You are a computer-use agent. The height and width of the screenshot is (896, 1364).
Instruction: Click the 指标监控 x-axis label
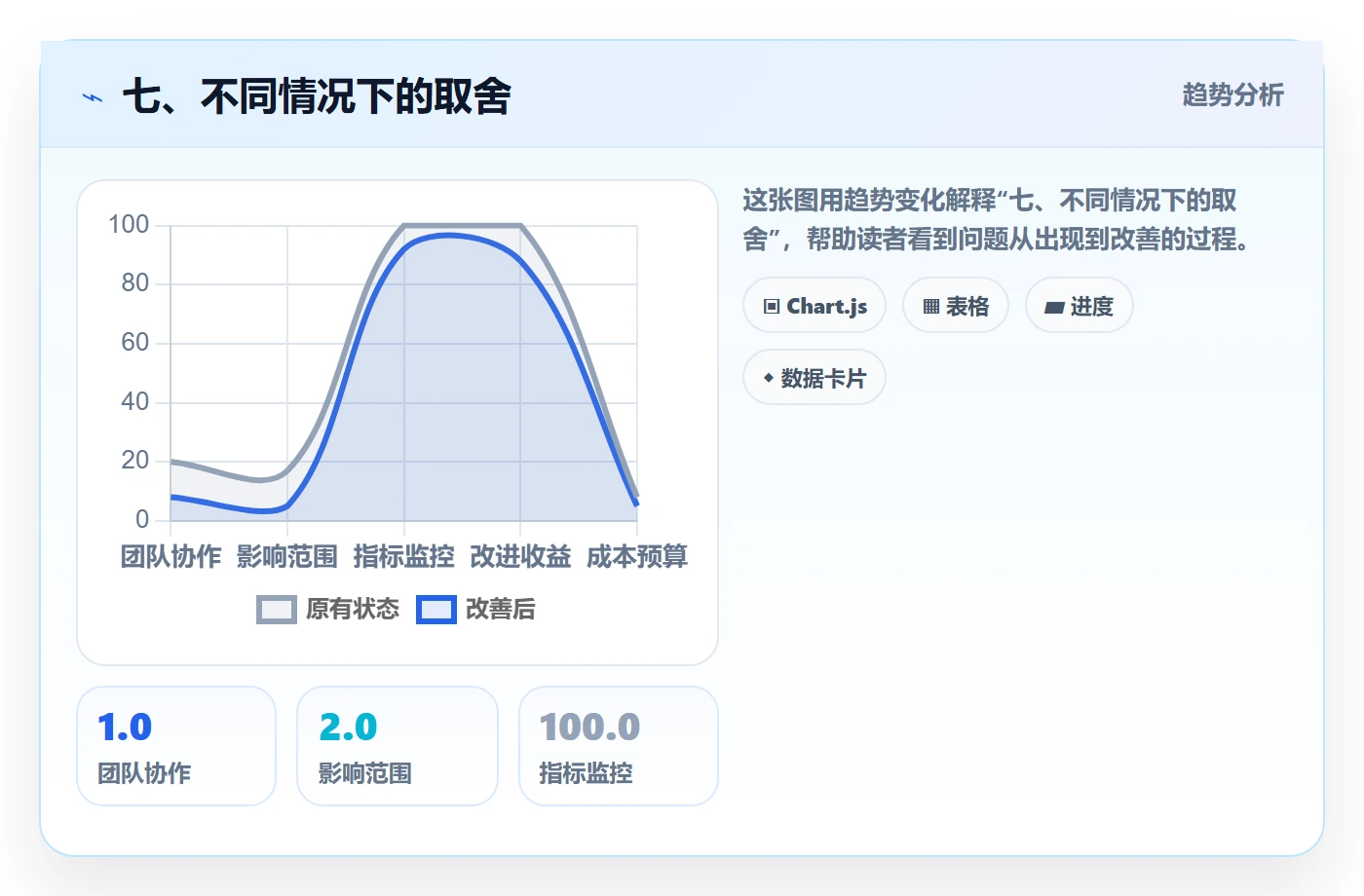[x=404, y=557]
